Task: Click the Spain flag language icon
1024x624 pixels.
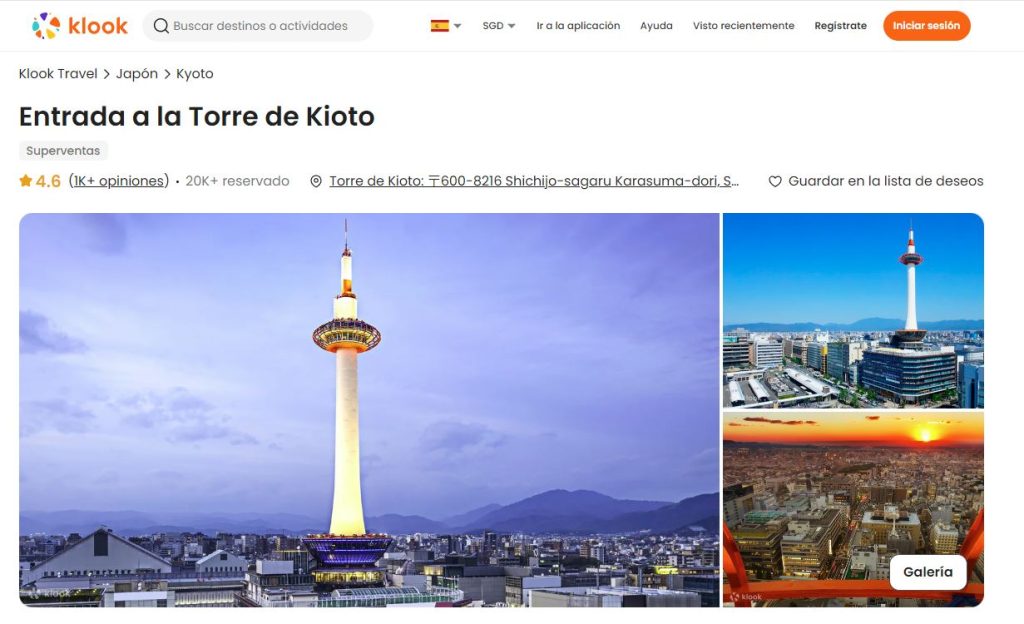Action: (438, 25)
